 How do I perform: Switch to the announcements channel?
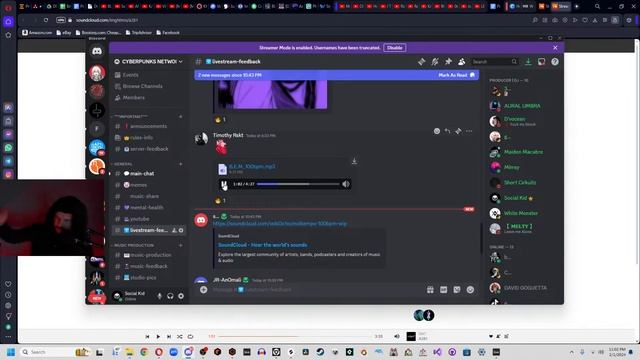[149, 127]
